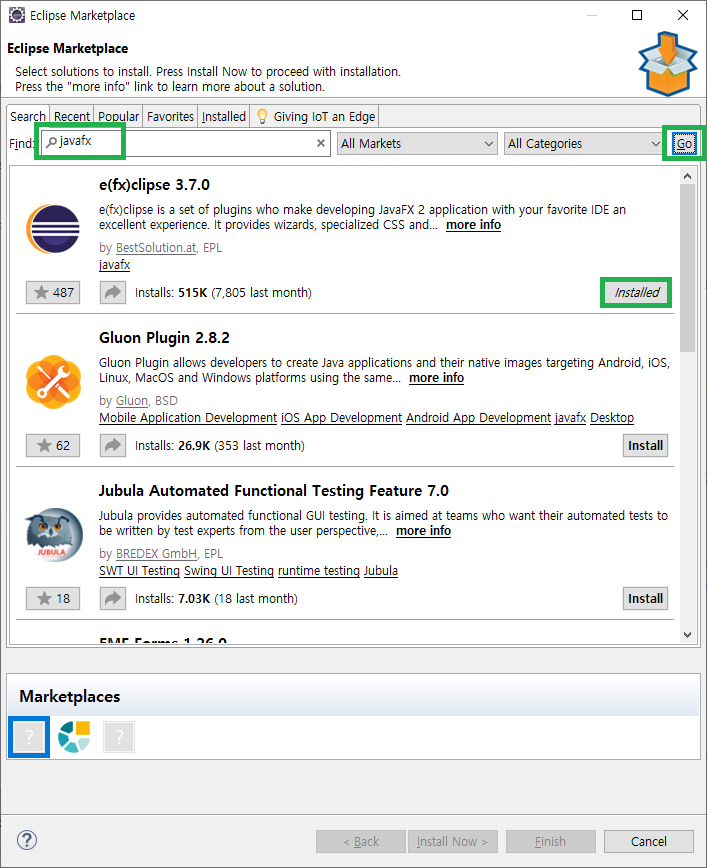Click the Install Now button
Screen dimensions: 707x868
(452, 841)
